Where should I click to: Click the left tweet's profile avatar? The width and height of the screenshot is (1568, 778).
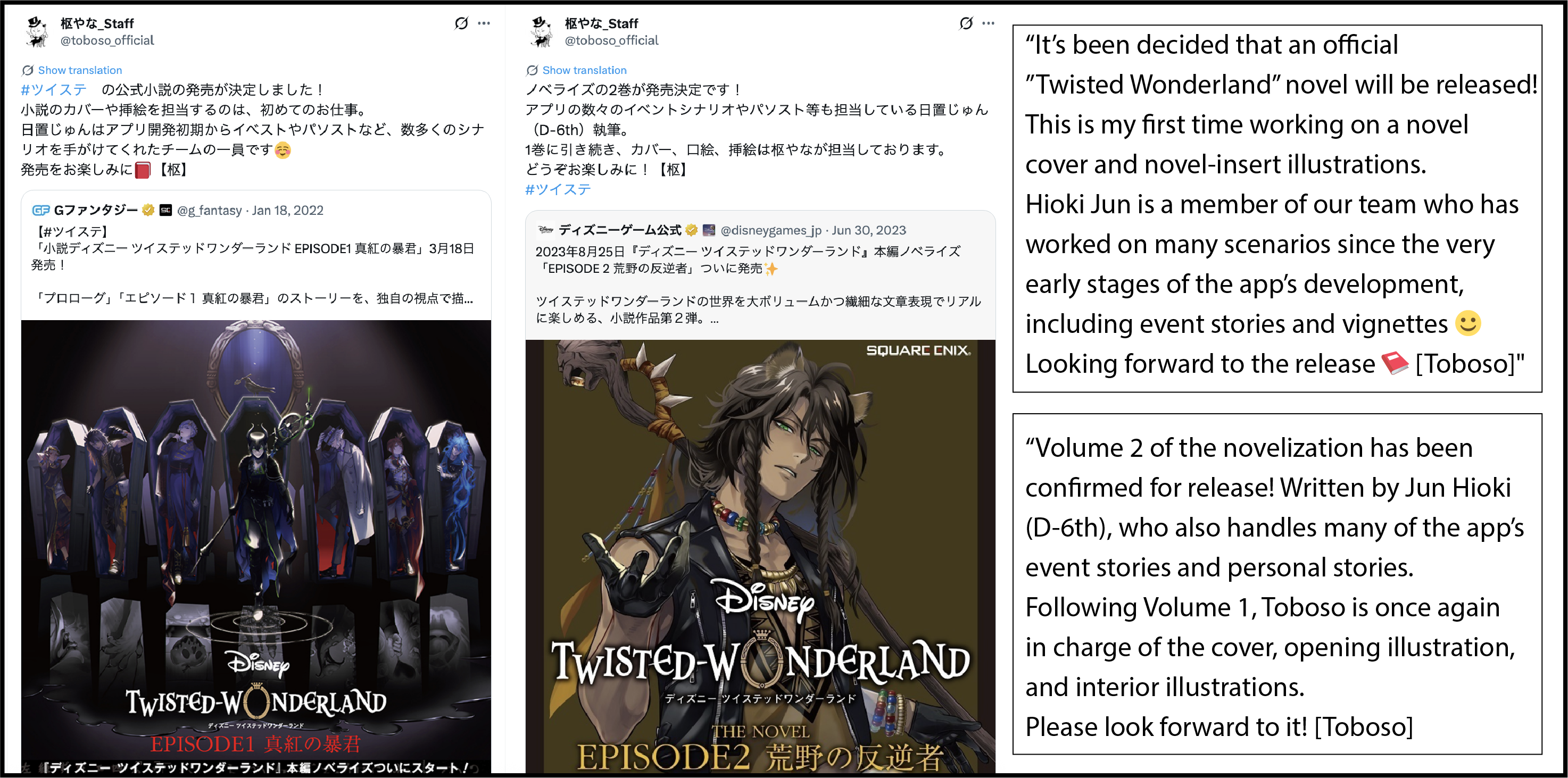(37, 31)
